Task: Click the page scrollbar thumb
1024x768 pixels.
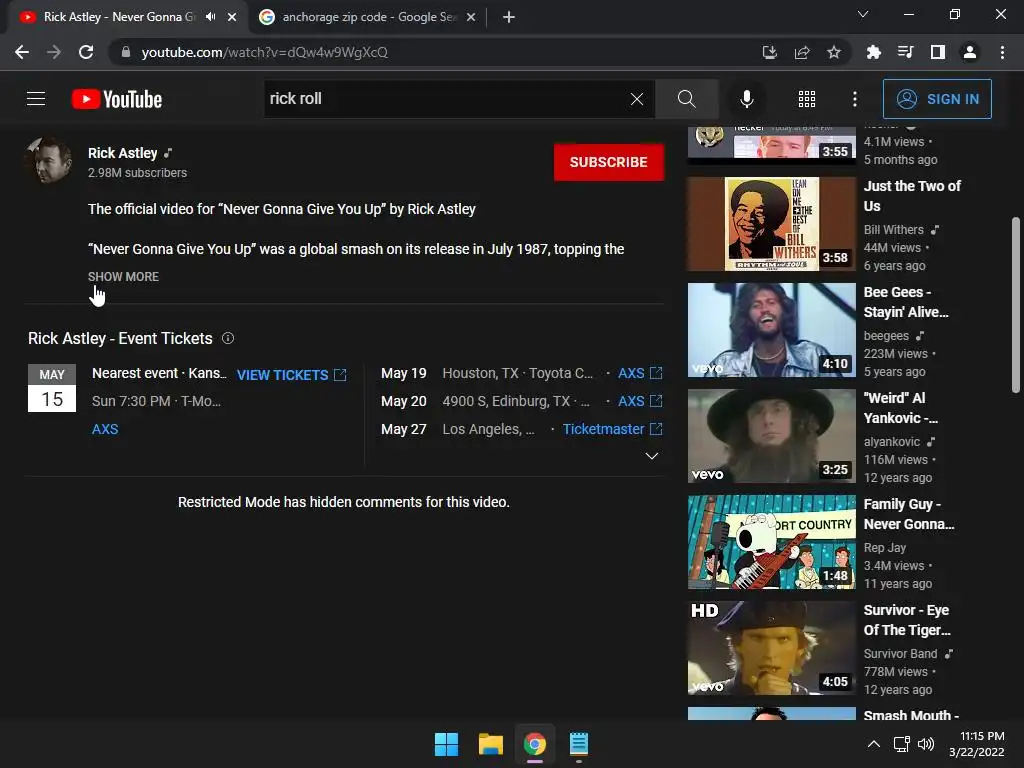Action: click(x=1016, y=305)
